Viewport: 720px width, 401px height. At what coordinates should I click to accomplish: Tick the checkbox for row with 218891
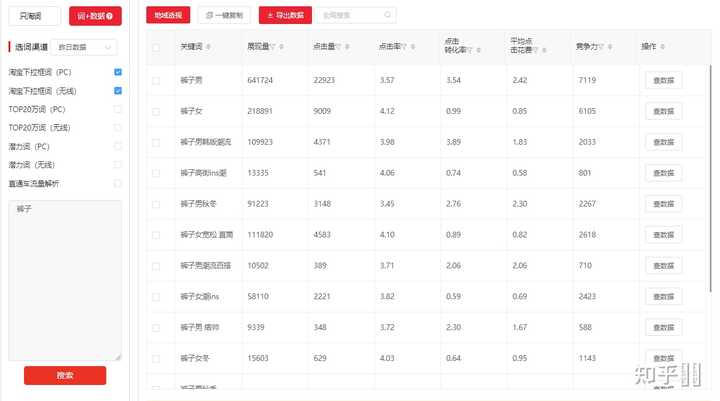pyautogui.click(x=156, y=112)
